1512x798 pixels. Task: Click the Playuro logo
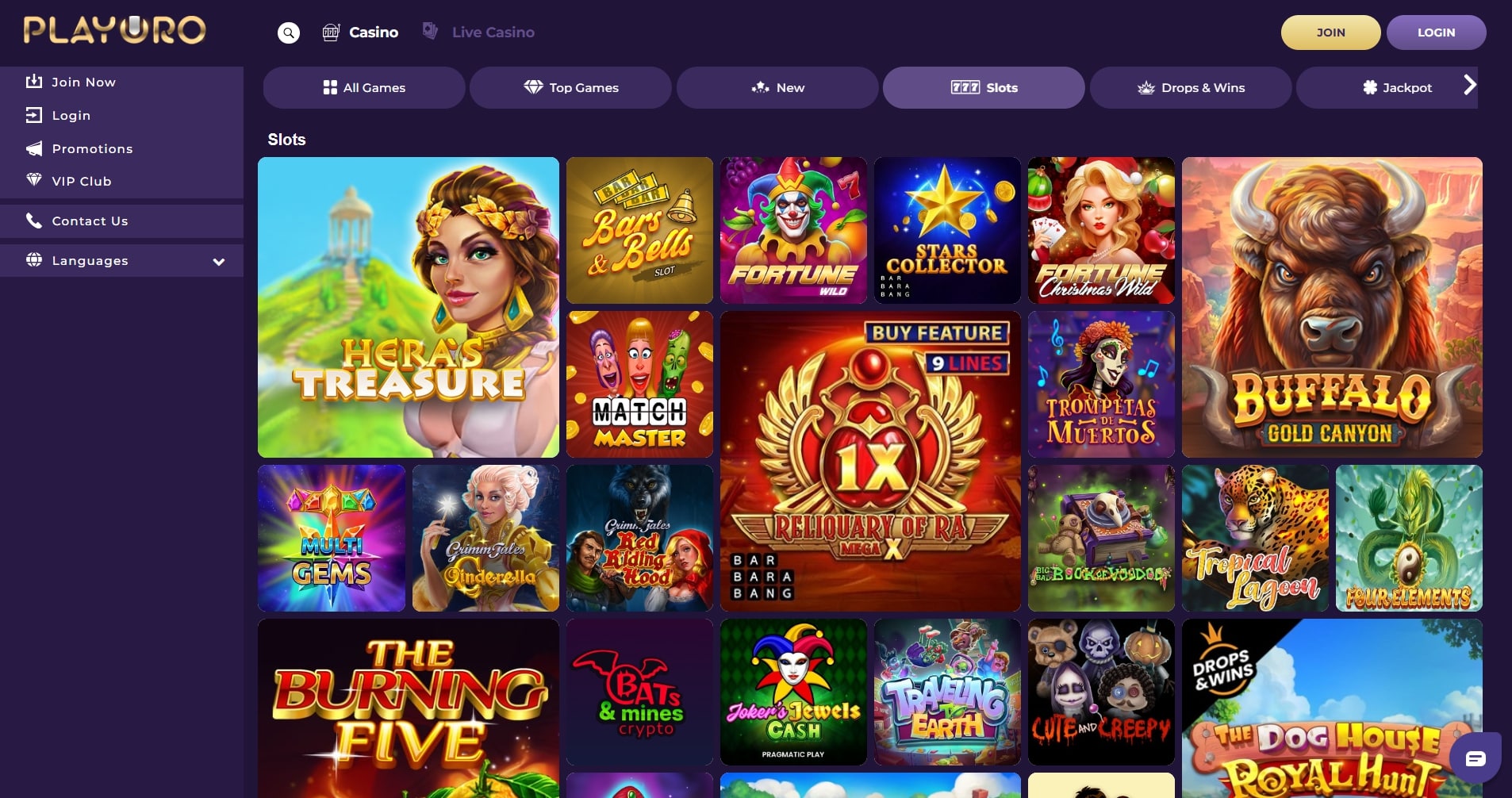coord(115,30)
